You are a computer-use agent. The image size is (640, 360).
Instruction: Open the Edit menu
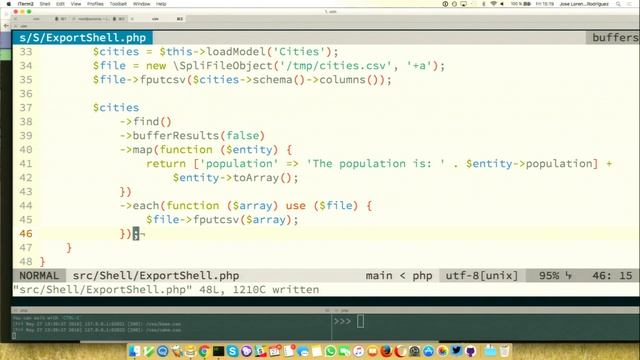pos(60,4)
